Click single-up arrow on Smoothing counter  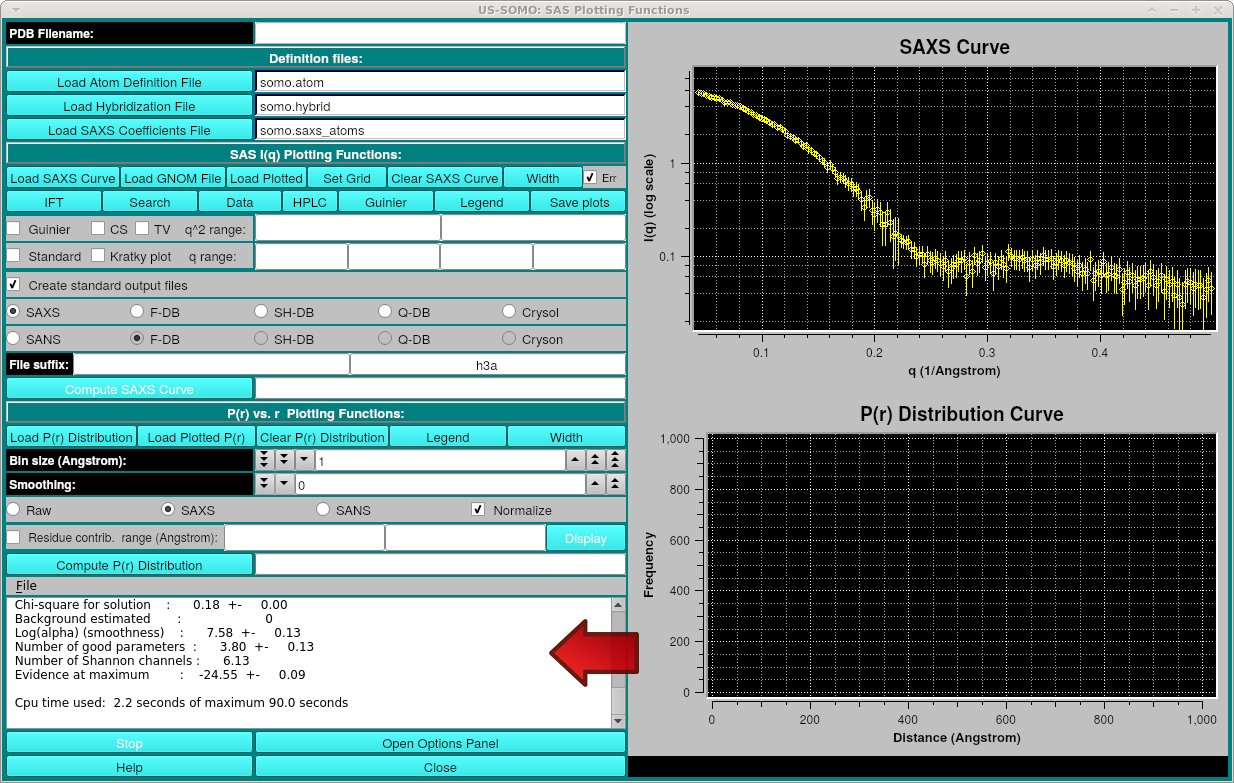point(596,484)
